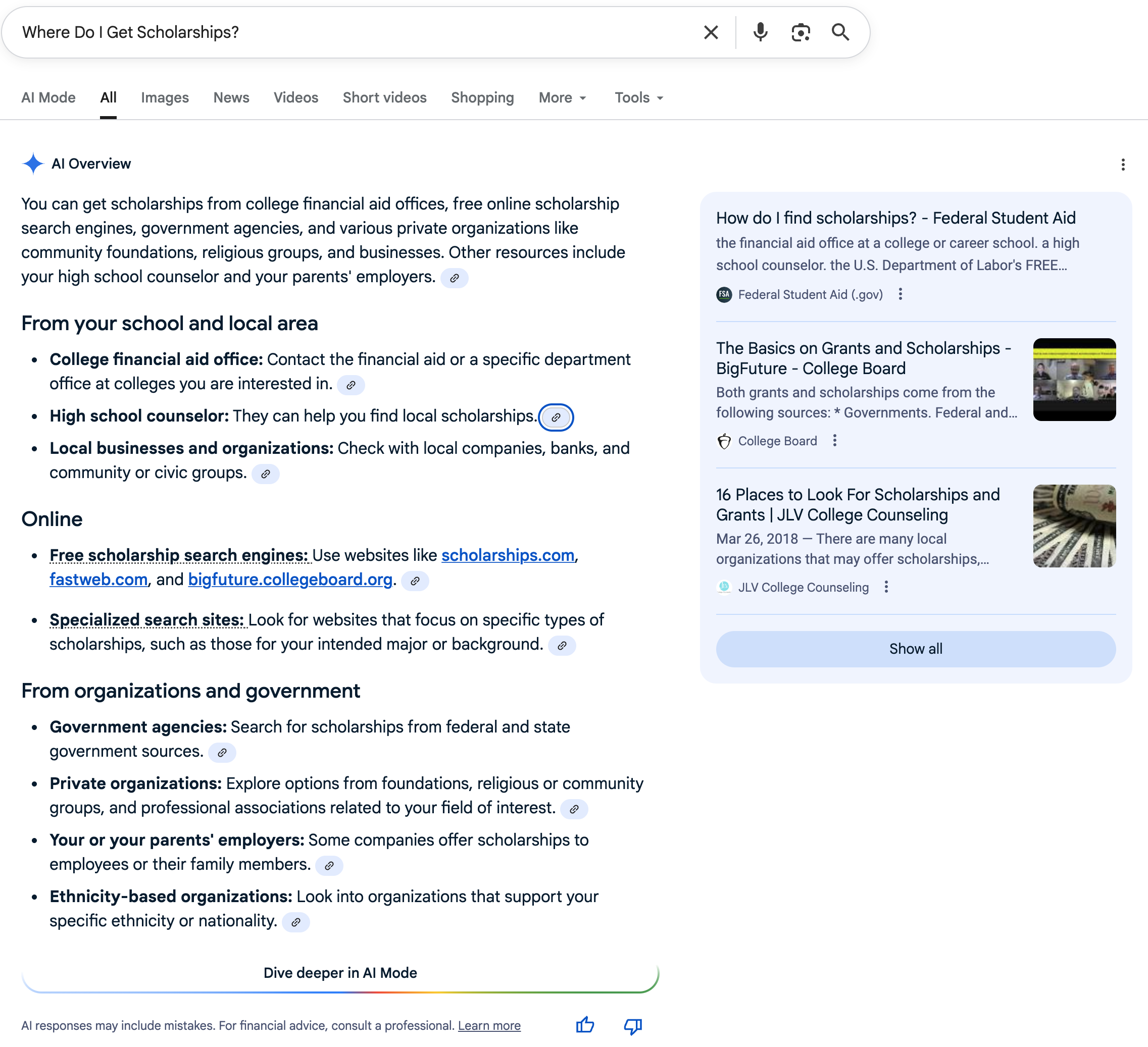This screenshot has width=1148, height=1047.
Task: Expand Show all sources
Action: coord(915,648)
